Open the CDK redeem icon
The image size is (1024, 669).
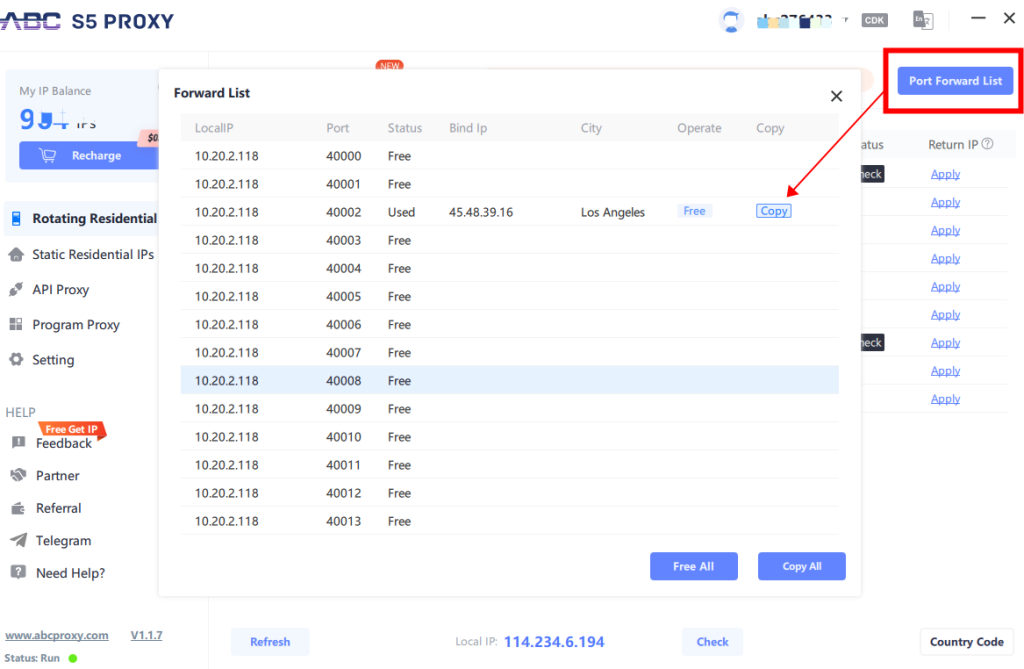(x=874, y=20)
